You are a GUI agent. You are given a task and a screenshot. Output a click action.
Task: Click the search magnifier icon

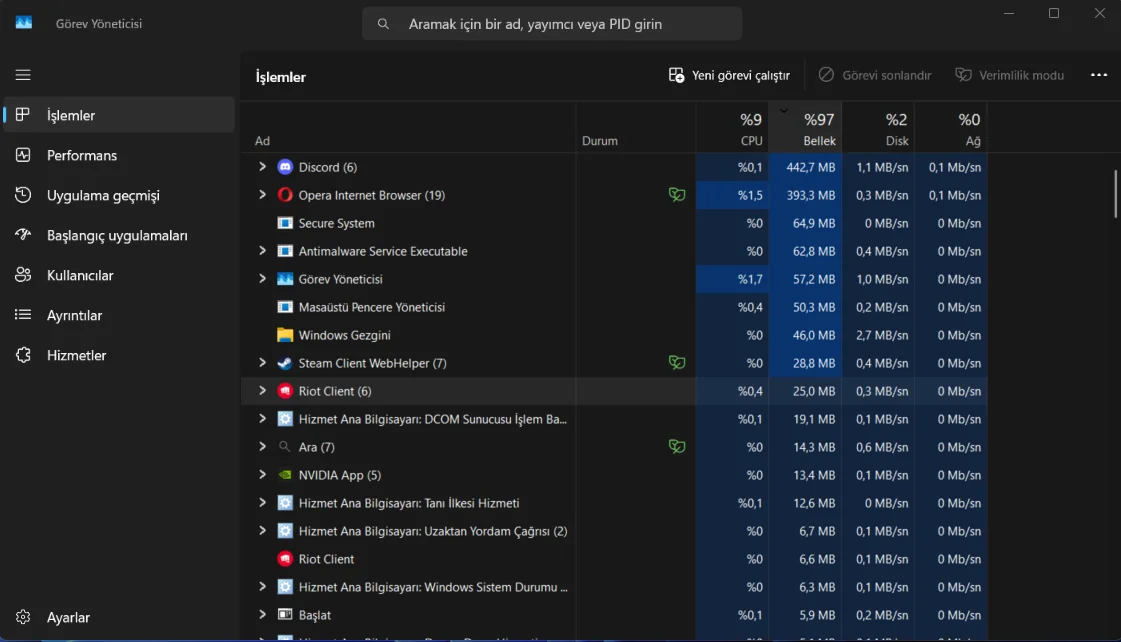point(383,24)
